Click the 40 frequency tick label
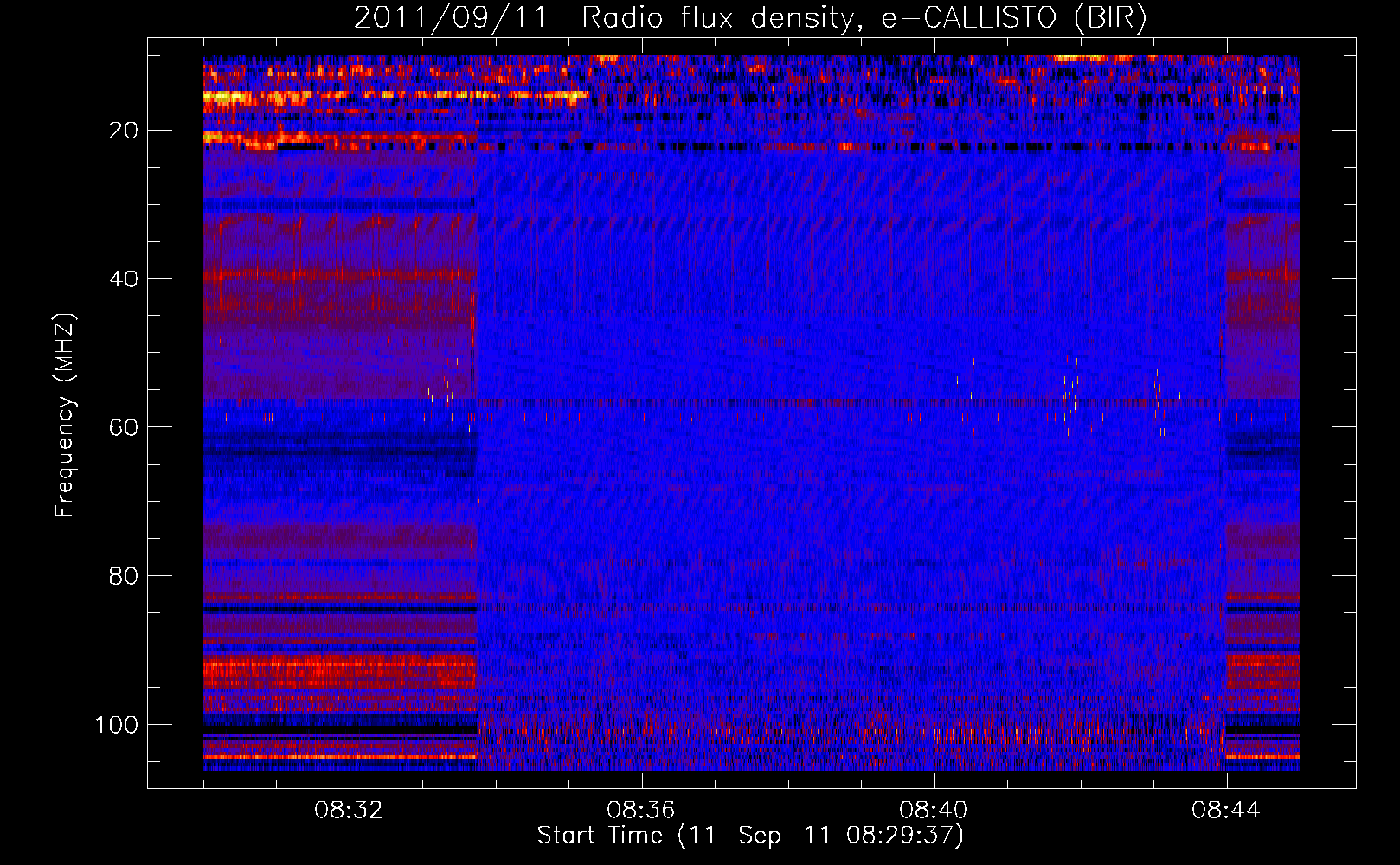The width and height of the screenshot is (1400, 865). tap(124, 279)
